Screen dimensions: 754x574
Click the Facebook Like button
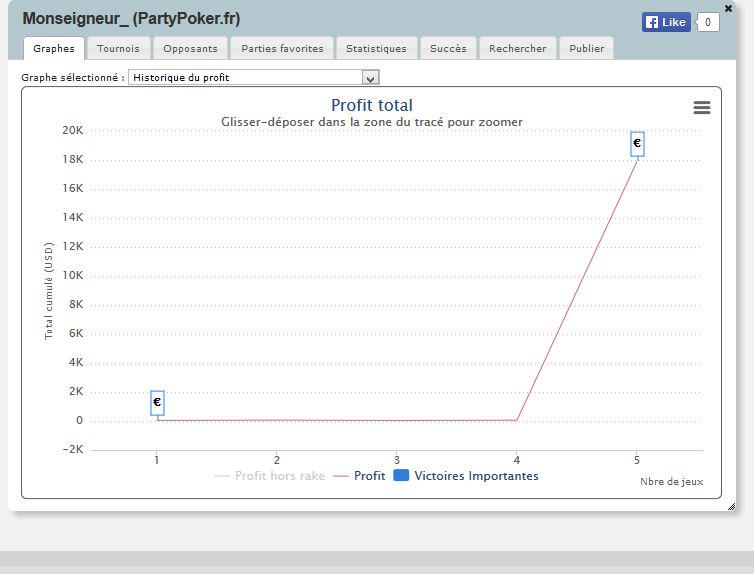pos(666,22)
